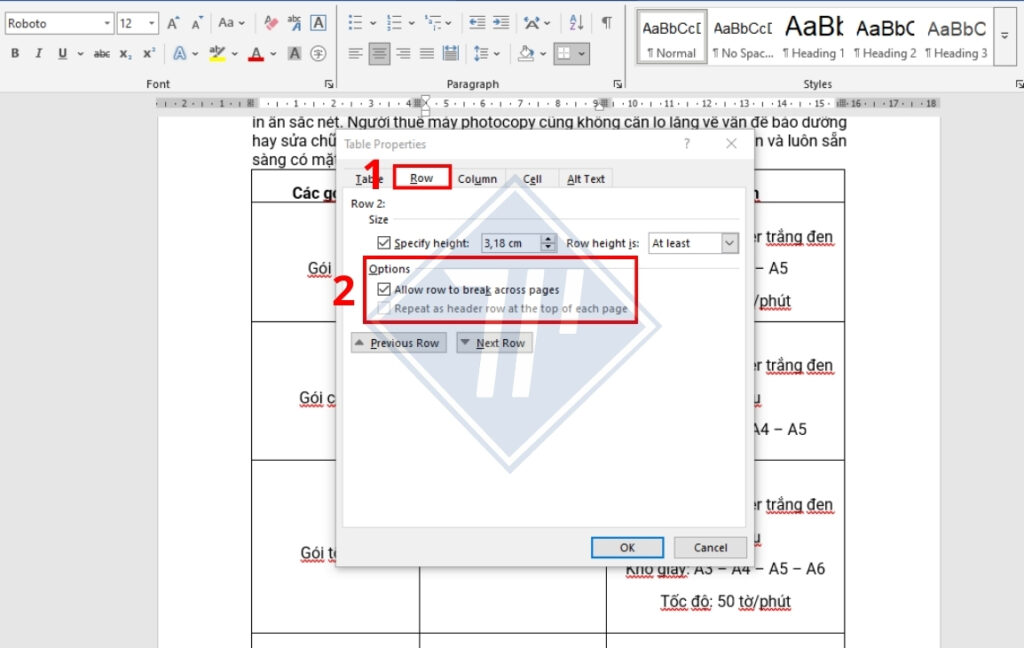Uncheck Allow row to break across pages
The image size is (1024, 648).
coord(384,289)
